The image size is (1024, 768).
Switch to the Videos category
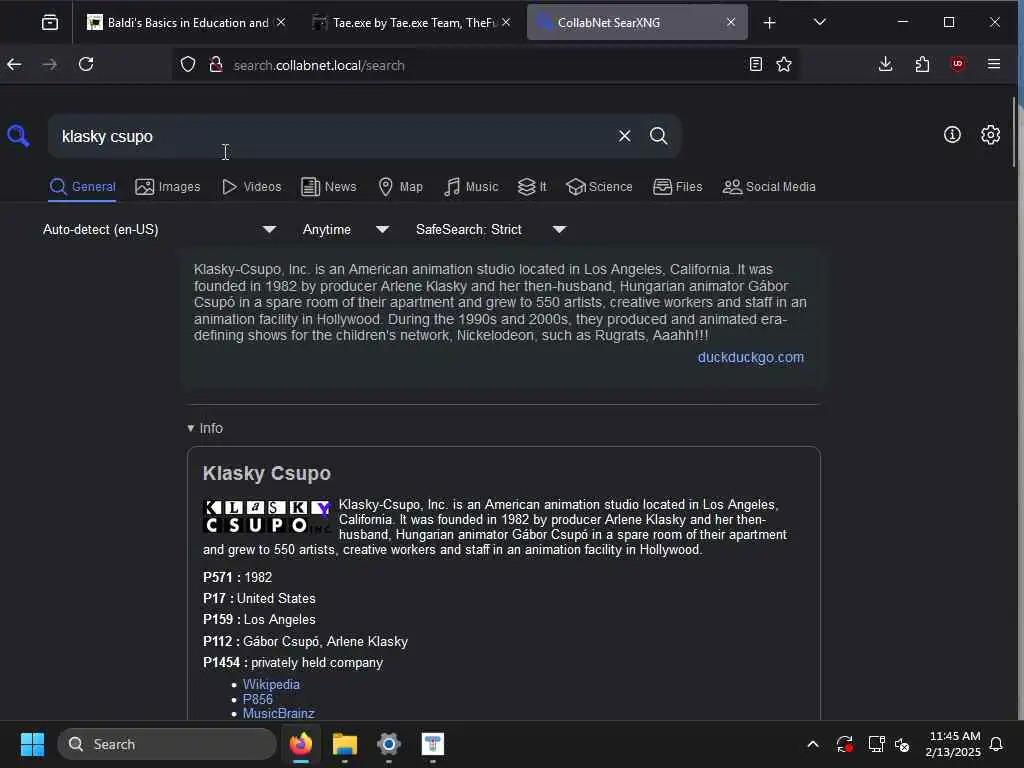[x=251, y=187]
